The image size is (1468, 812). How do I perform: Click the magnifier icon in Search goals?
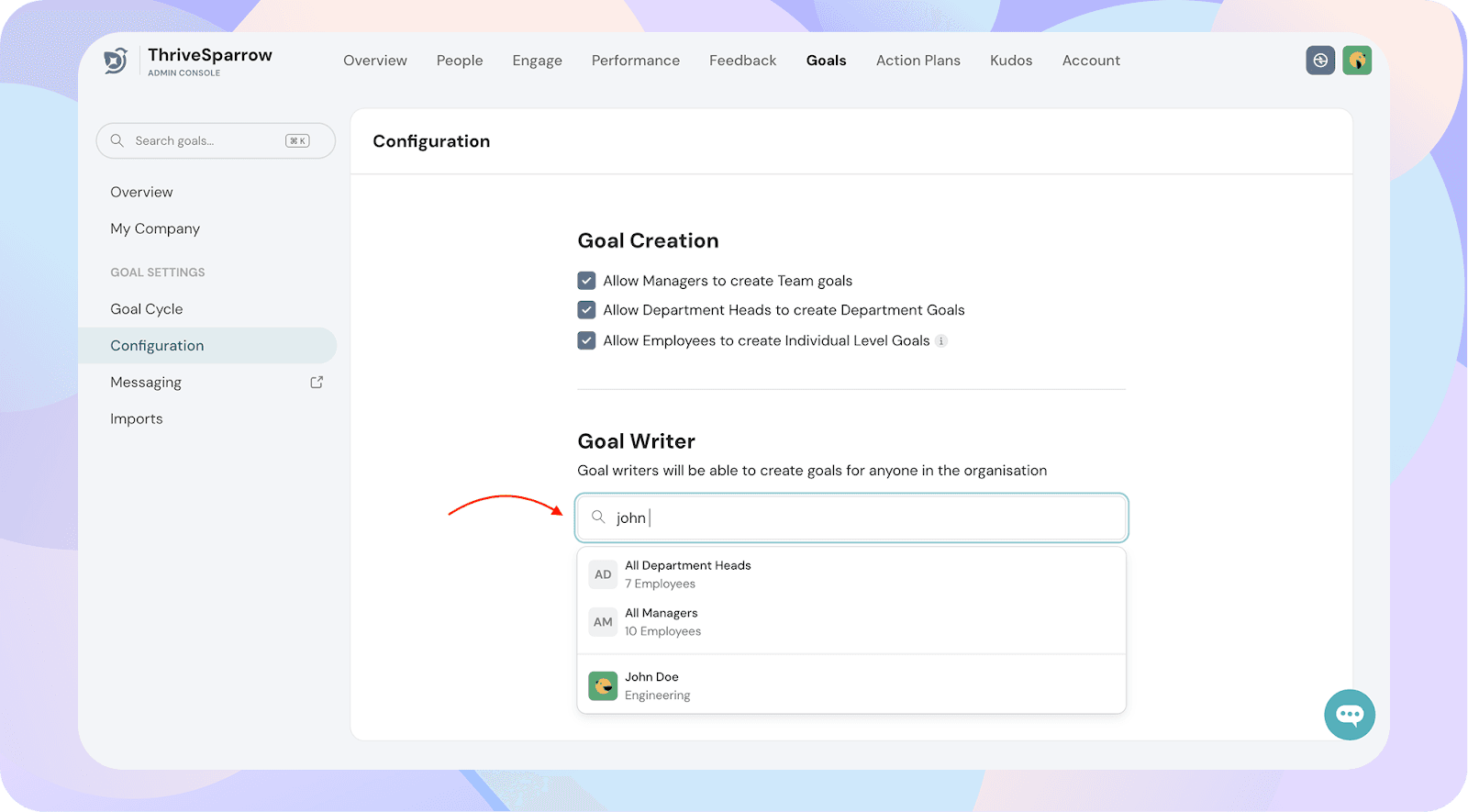point(117,140)
